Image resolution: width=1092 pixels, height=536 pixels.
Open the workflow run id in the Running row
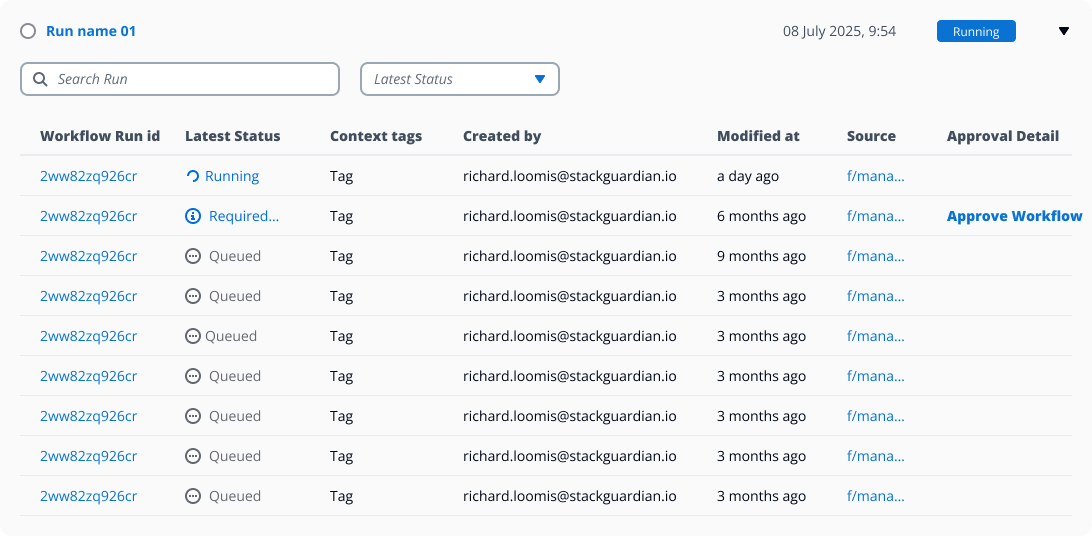(88, 176)
